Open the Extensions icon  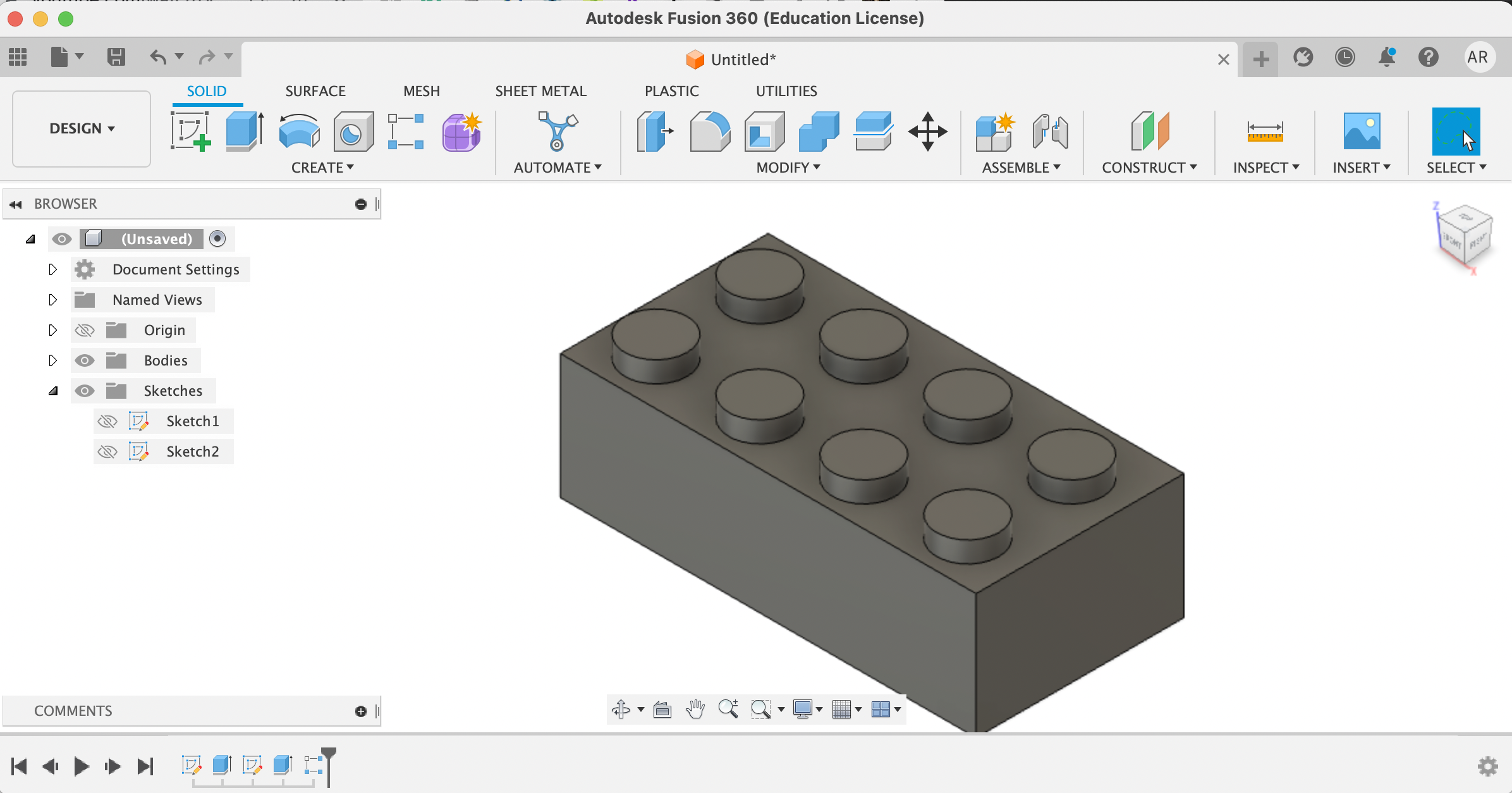click(1303, 57)
